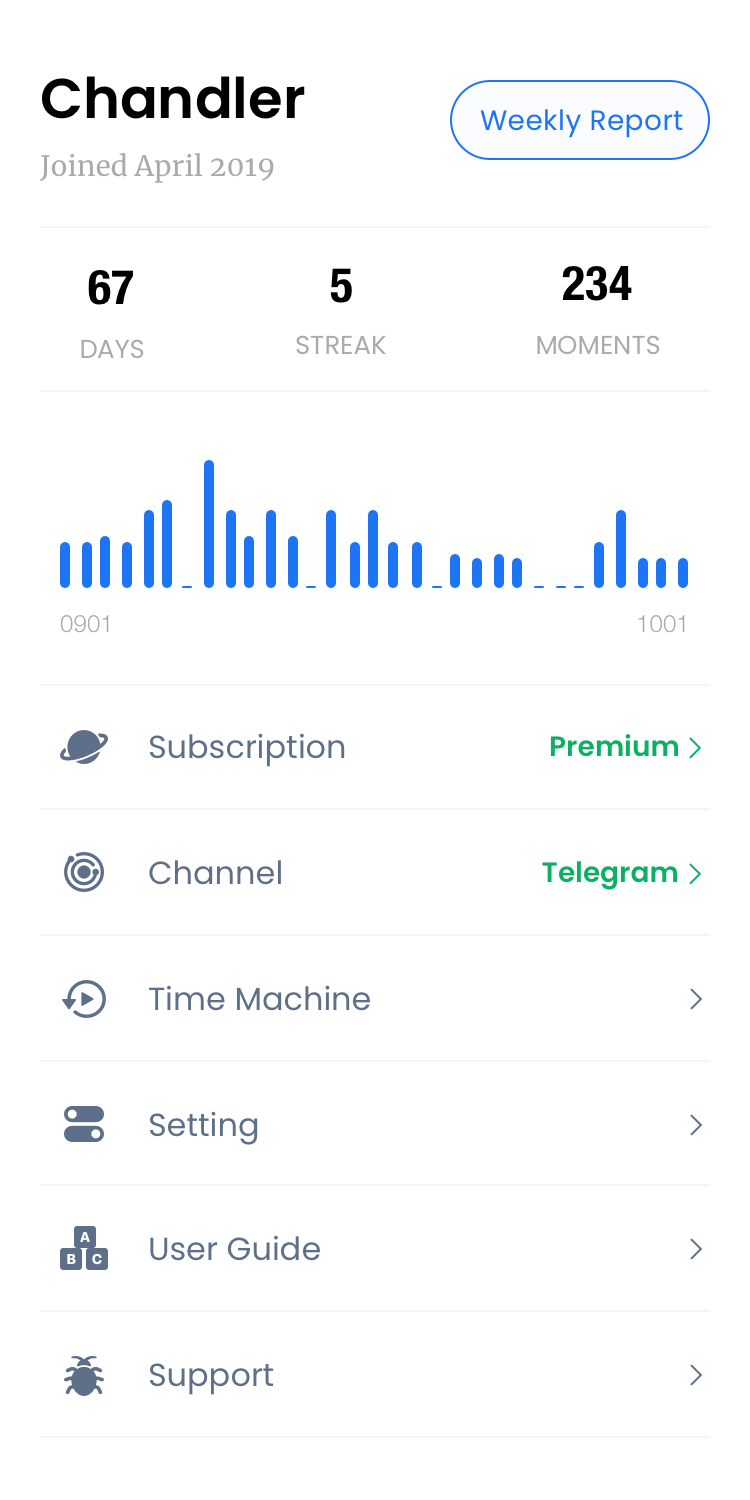Click the Time Machine replay icon
Viewport: 750px width, 1500px height.
pyautogui.click(x=84, y=999)
